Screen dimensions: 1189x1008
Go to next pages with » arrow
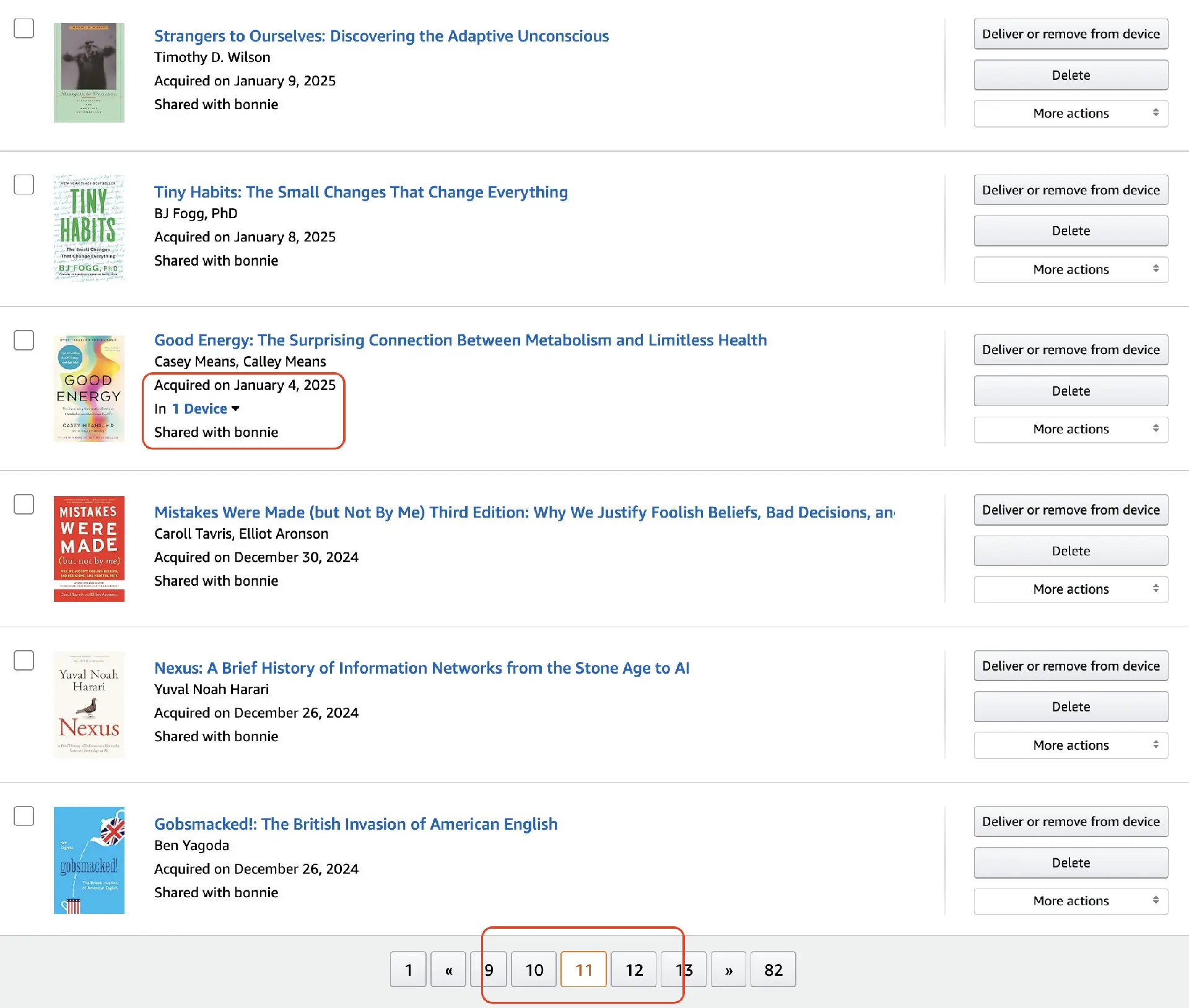728,970
